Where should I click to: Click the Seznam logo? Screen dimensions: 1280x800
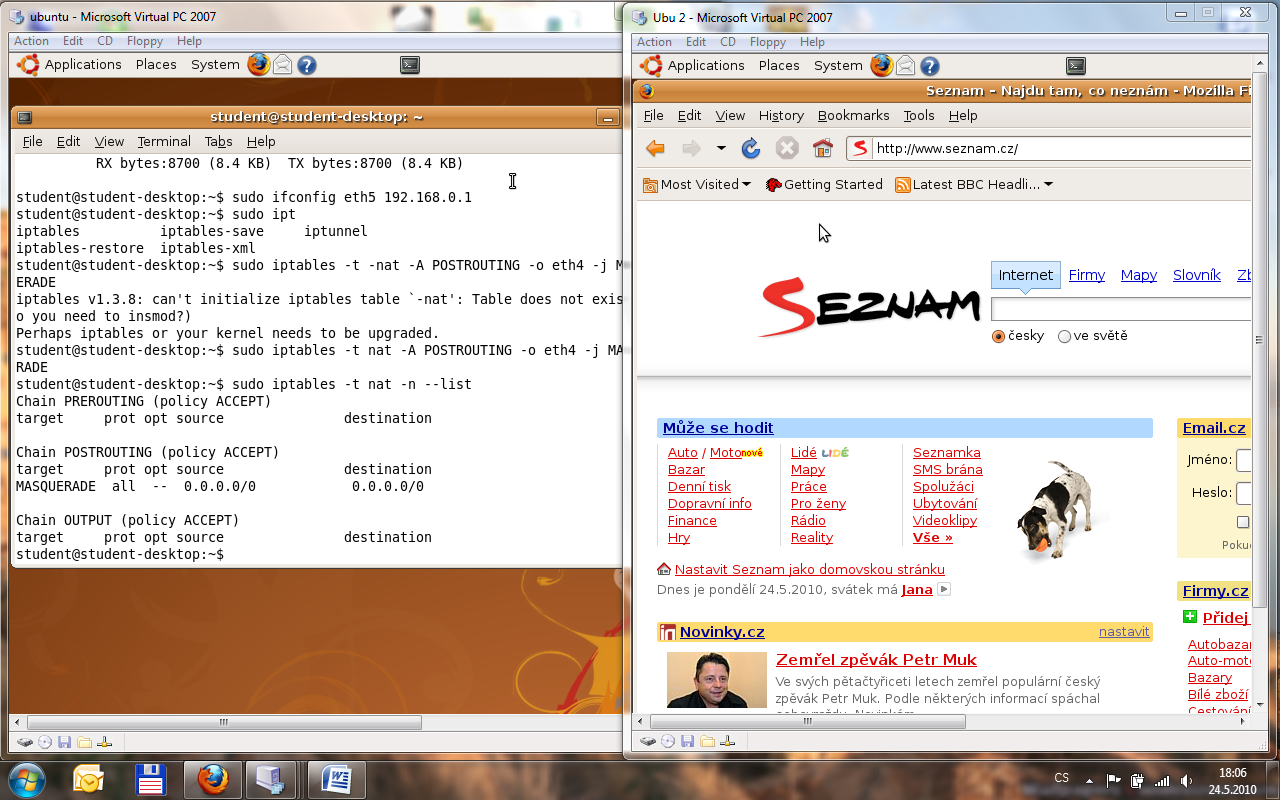coord(869,306)
